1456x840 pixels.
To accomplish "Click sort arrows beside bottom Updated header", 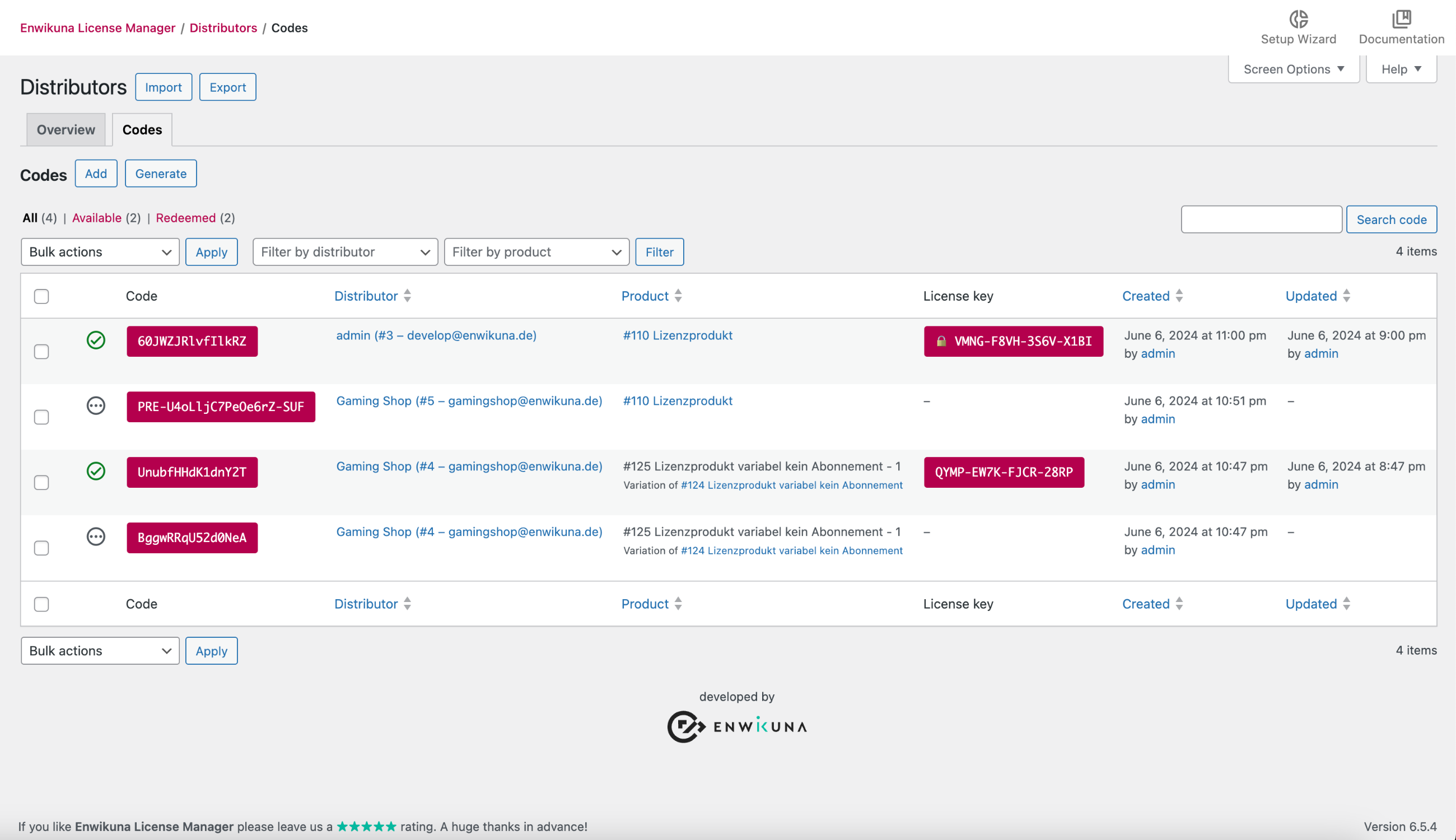I will coord(1346,604).
